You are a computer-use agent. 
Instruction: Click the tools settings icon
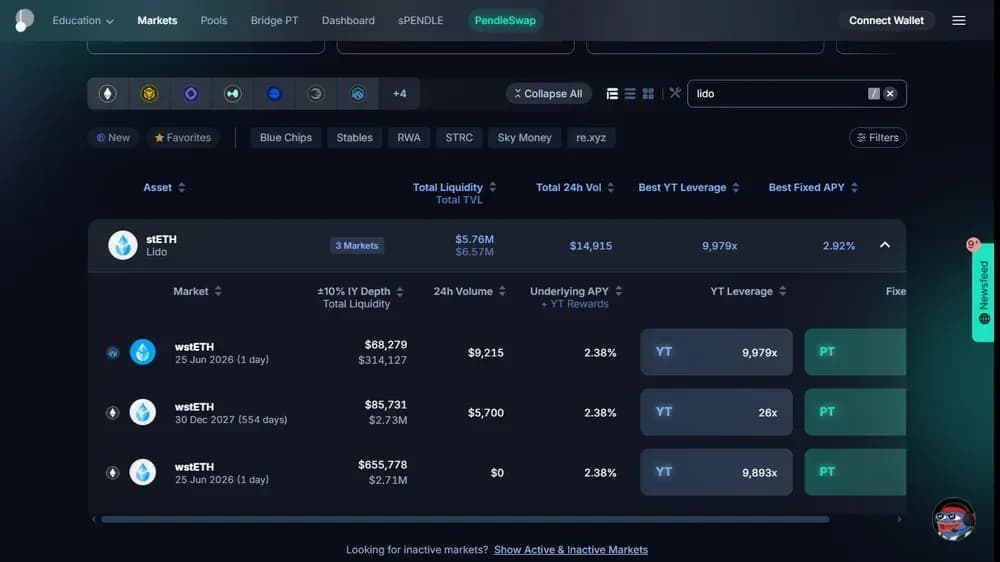coord(675,93)
